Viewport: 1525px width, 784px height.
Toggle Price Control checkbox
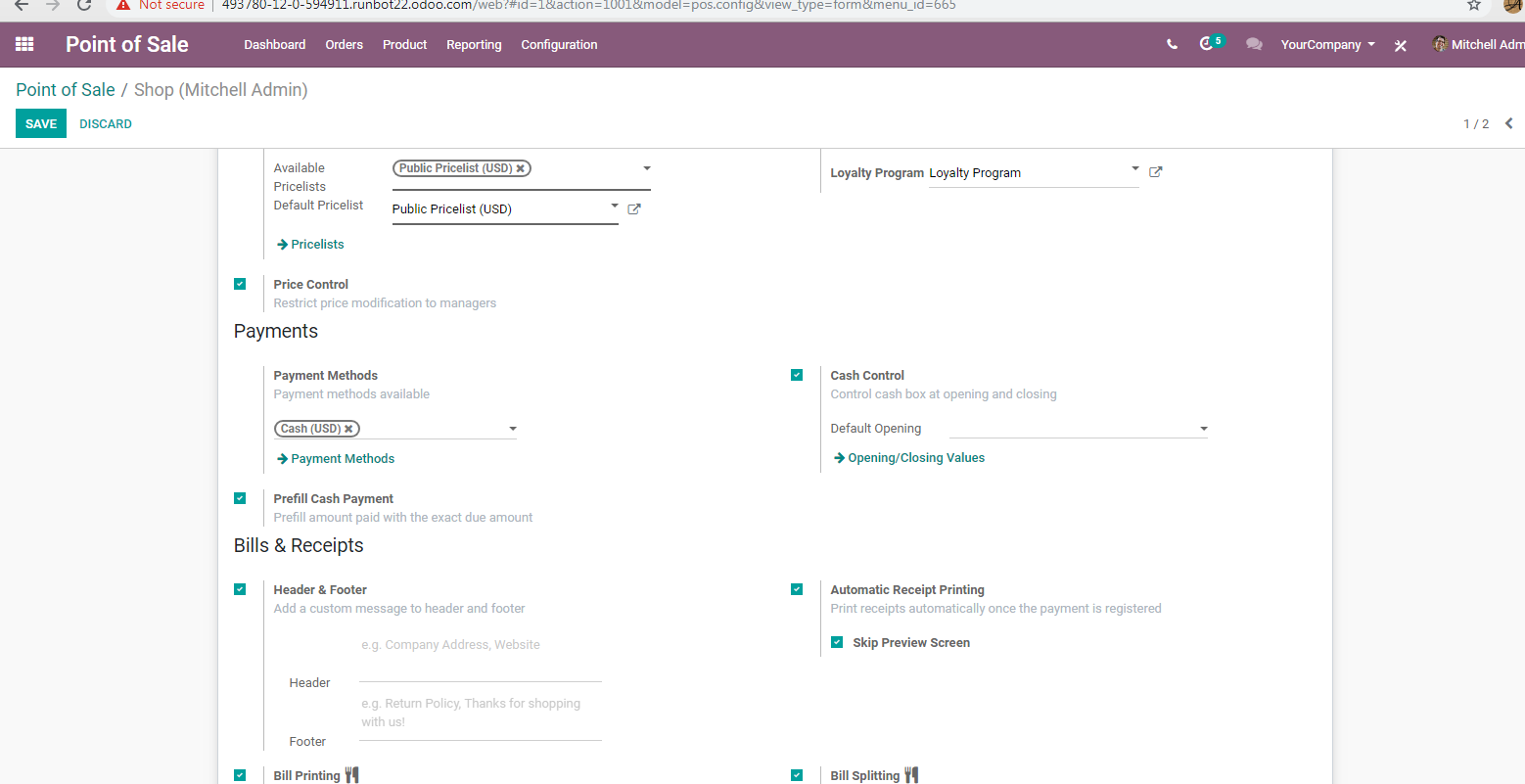tap(240, 284)
